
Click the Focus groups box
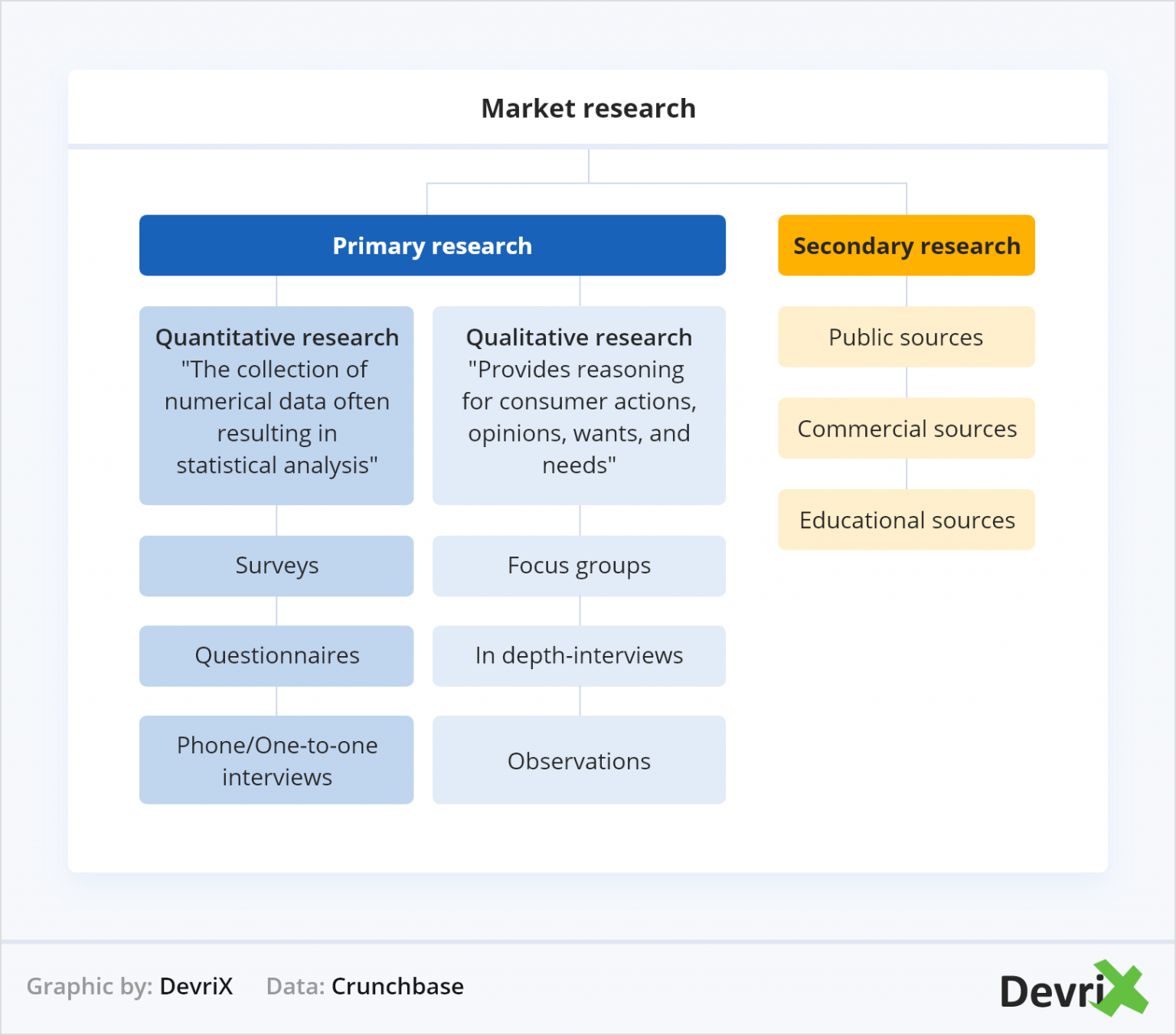pos(578,566)
